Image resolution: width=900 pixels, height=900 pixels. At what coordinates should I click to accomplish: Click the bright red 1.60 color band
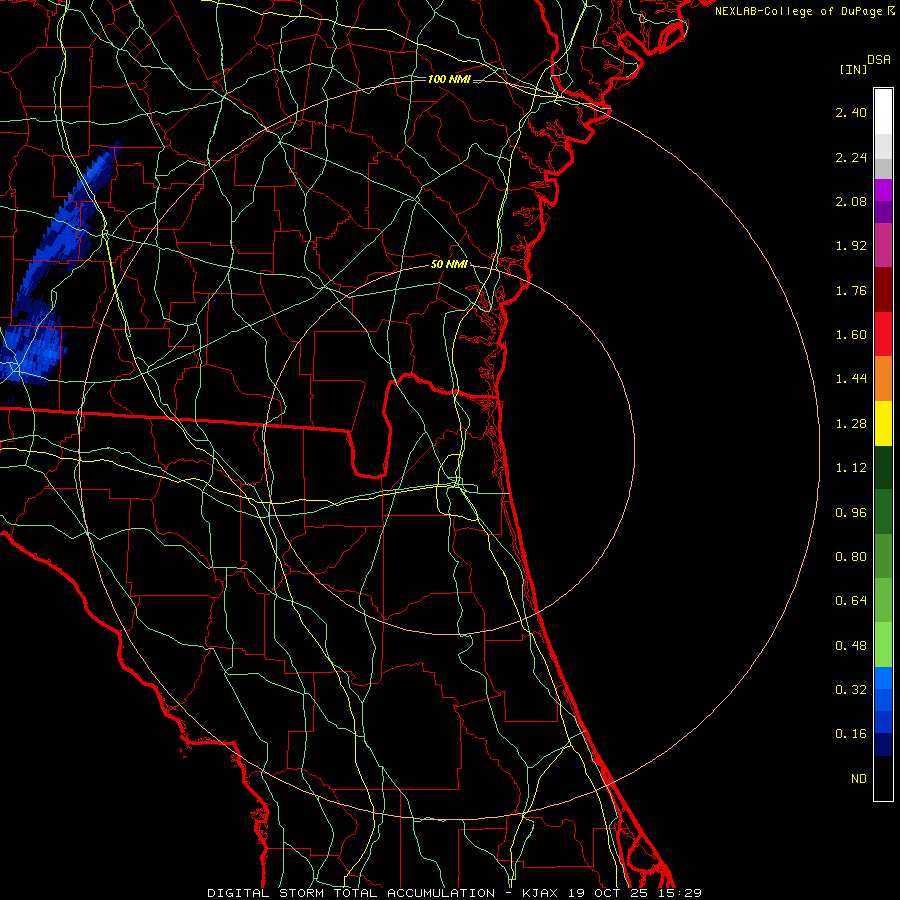point(883,334)
